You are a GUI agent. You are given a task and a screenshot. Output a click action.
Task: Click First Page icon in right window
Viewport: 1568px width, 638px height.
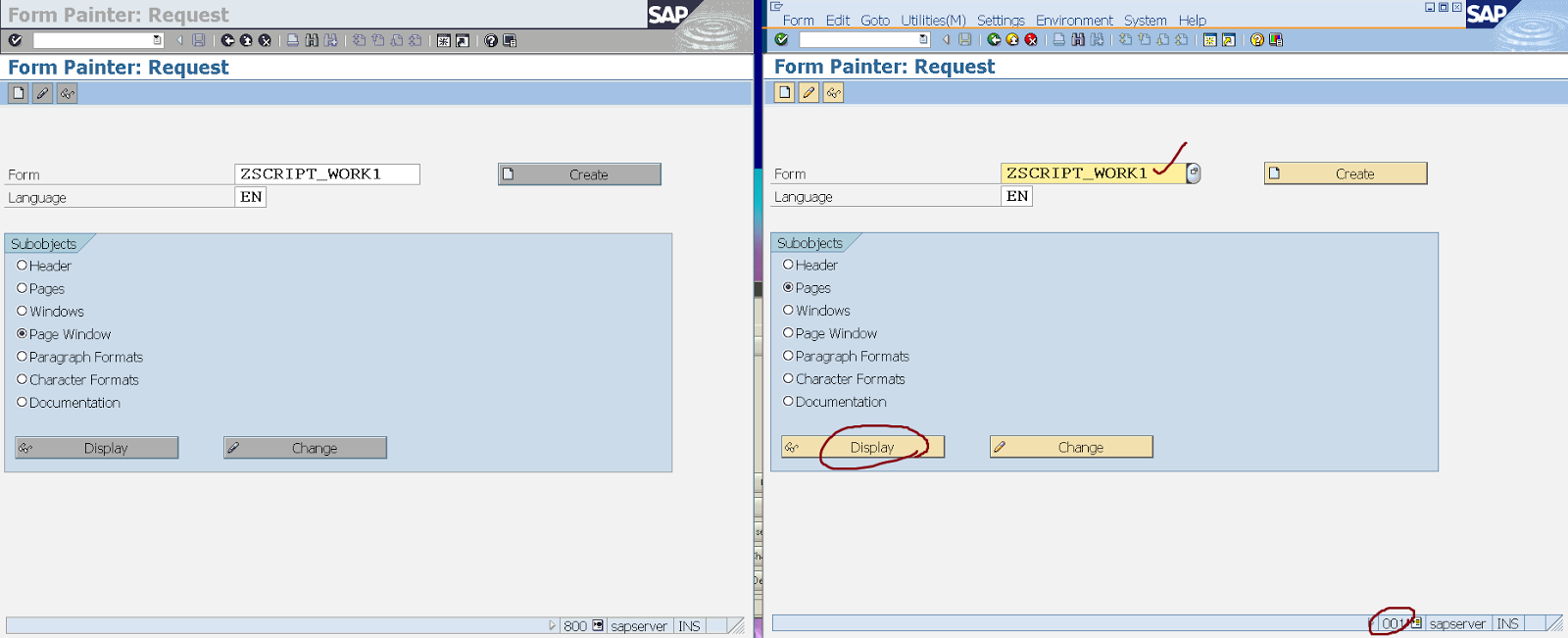(1125, 40)
